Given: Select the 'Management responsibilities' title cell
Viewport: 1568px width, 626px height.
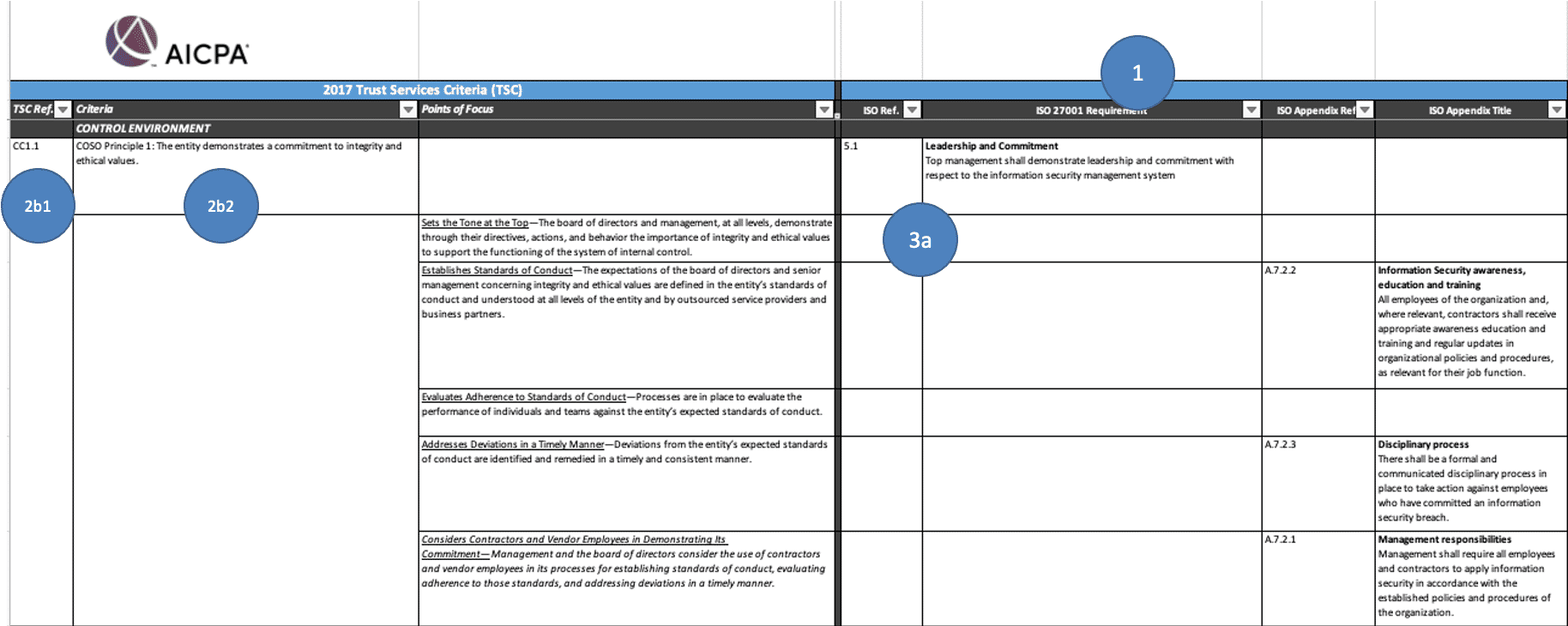Looking at the screenshot, I should 1471,578.
